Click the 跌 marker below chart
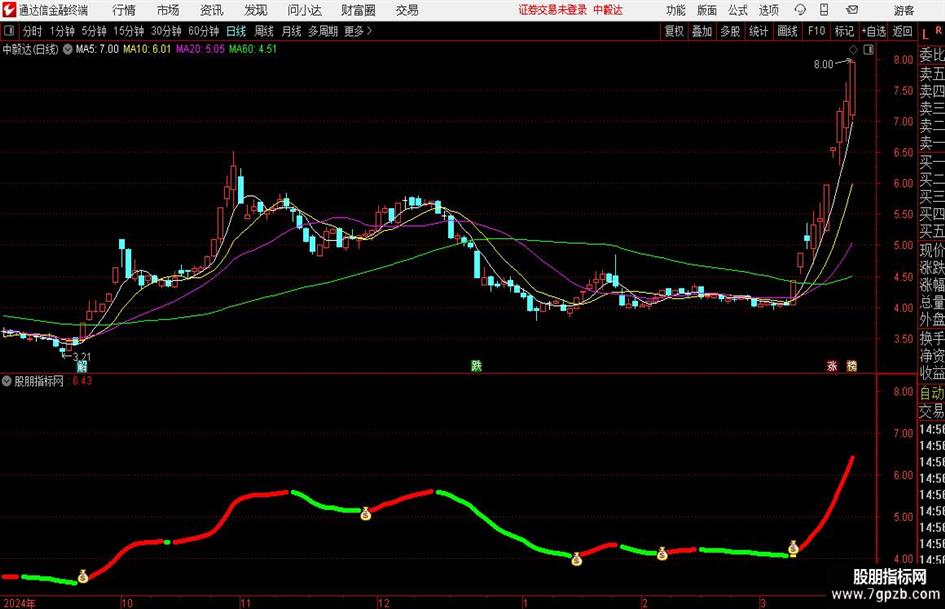Image resolution: width=945 pixels, height=609 pixels. 476,366
